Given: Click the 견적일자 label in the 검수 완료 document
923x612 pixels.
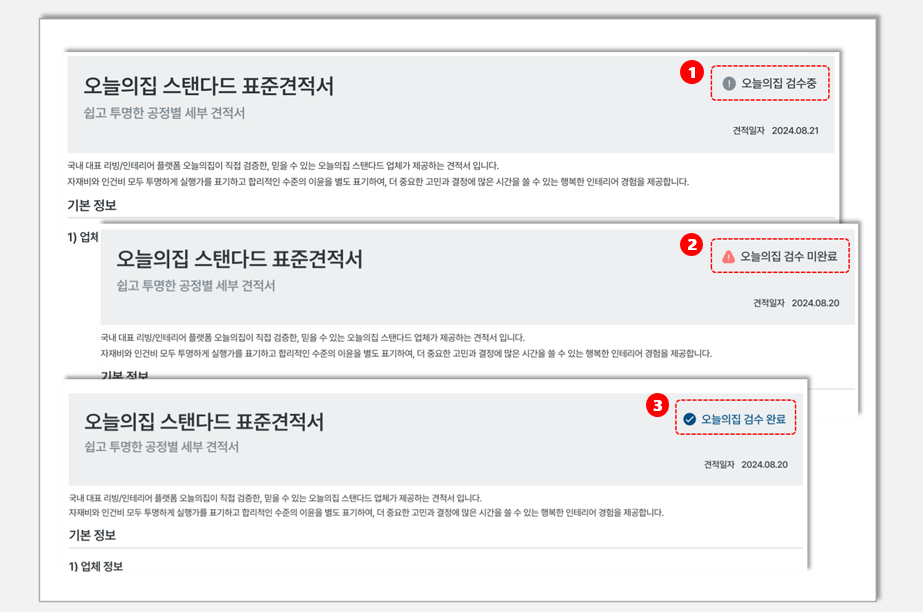Looking at the screenshot, I should pyautogui.click(x=719, y=465).
